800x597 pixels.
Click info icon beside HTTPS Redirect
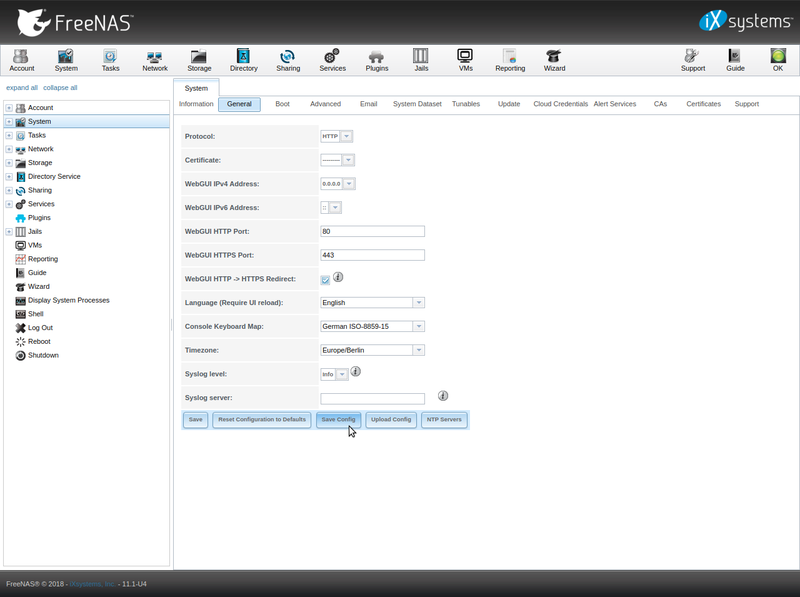pos(338,277)
